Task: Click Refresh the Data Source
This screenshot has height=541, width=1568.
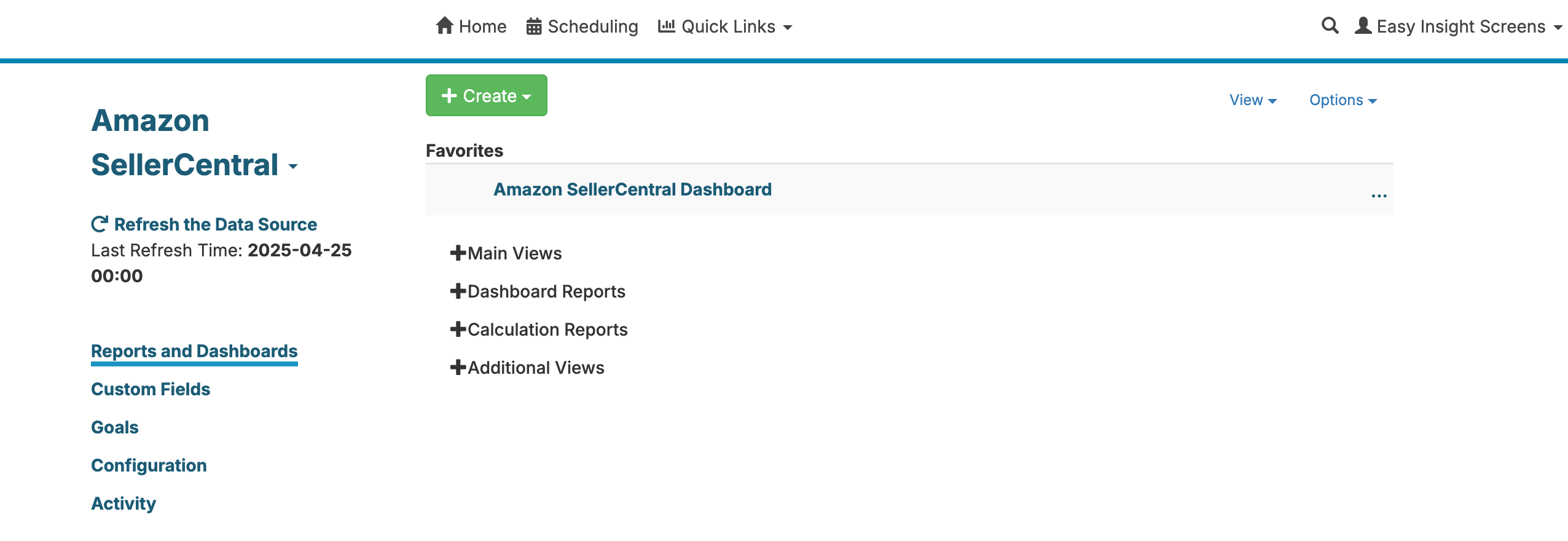Action: click(x=215, y=224)
